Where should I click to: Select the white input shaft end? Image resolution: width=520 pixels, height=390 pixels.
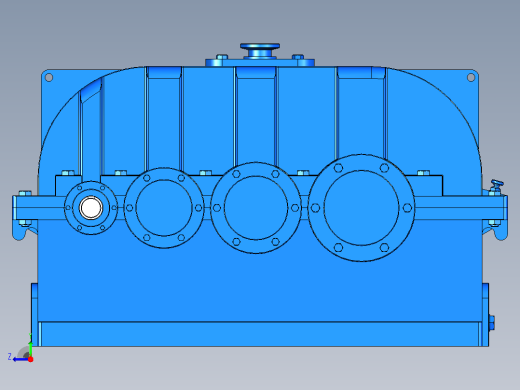[x=91, y=208]
